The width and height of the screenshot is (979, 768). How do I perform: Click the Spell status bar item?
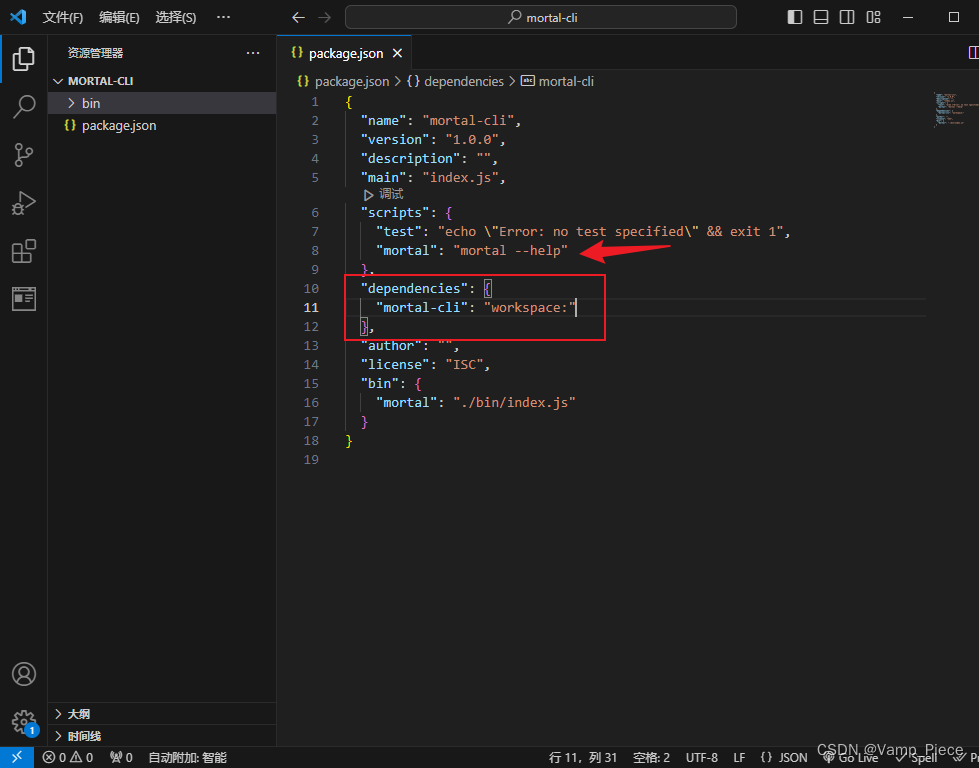click(x=917, y=757)
